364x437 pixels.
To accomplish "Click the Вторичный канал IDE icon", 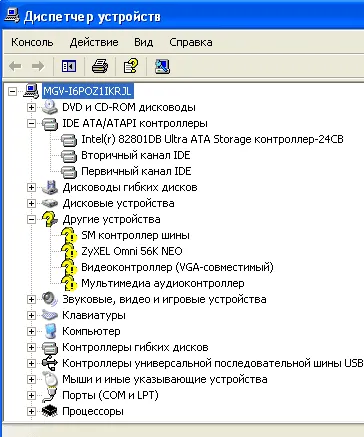I will pyautogui.click(x=69, y=156).
